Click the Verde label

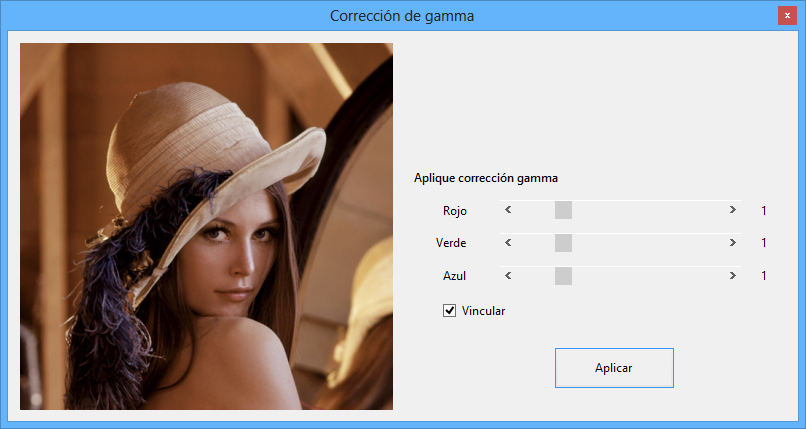451,243
